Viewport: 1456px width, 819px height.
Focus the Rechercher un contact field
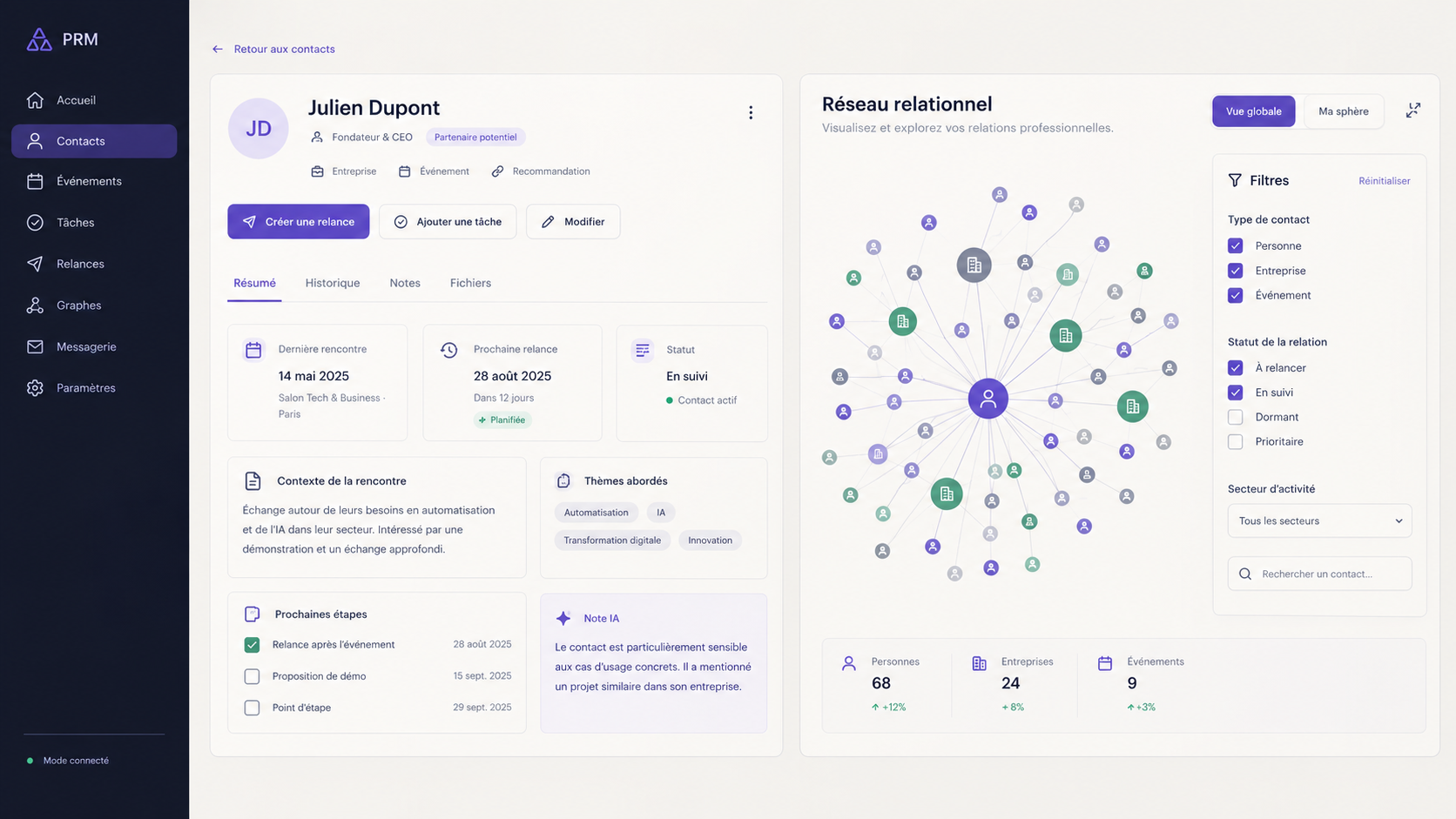[x=1319, y=574]
